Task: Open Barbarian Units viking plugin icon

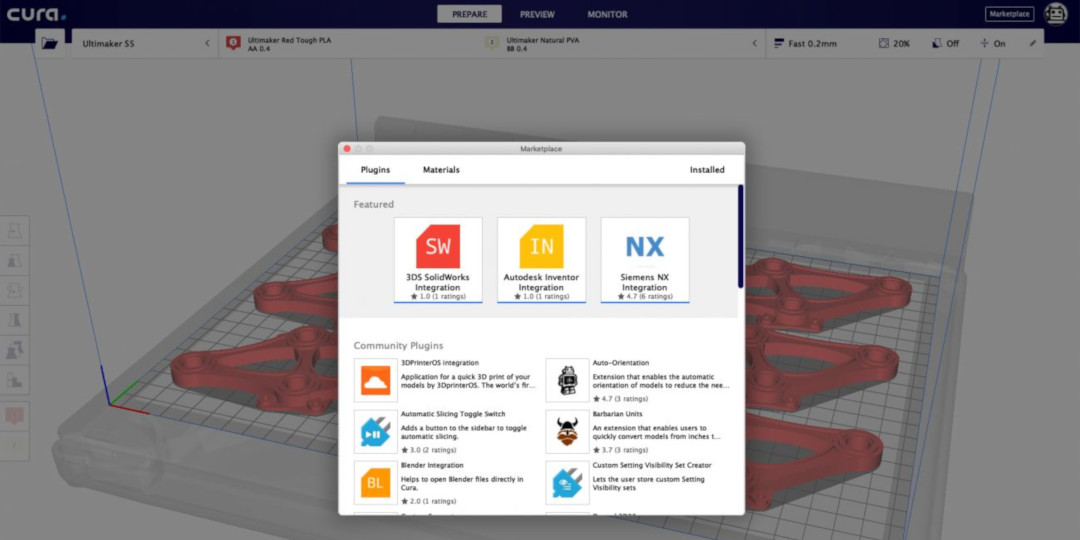Action: coord(568,432)
